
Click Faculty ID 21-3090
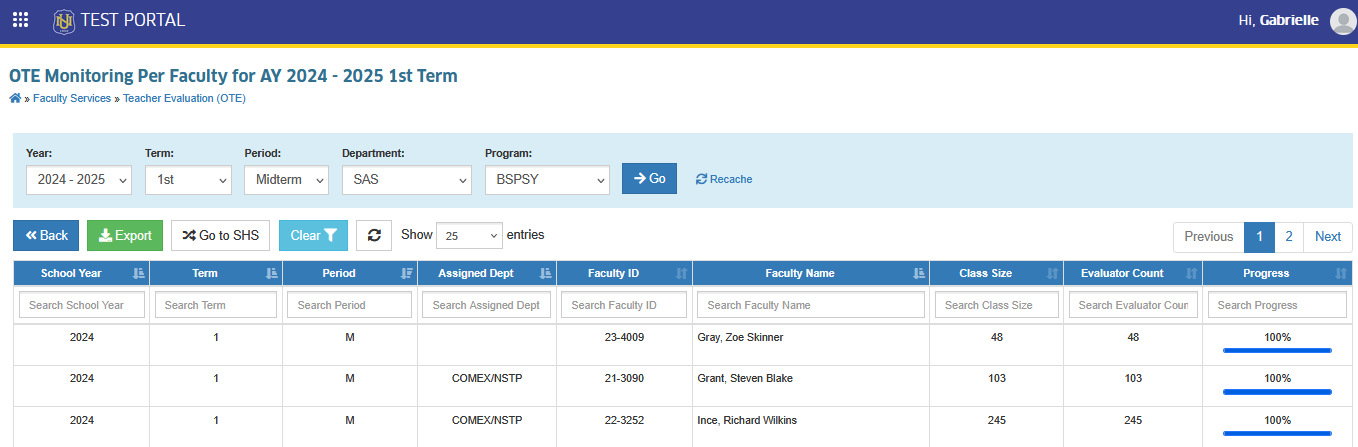pos(624,379)
